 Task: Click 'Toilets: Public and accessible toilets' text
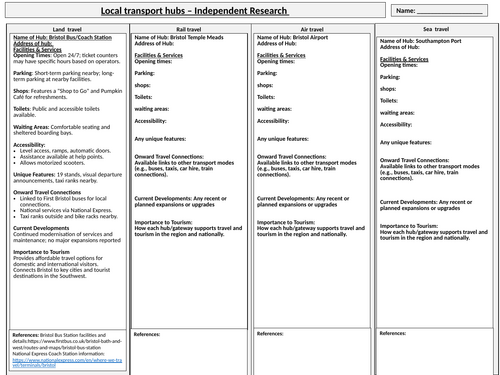coord(56,112)
